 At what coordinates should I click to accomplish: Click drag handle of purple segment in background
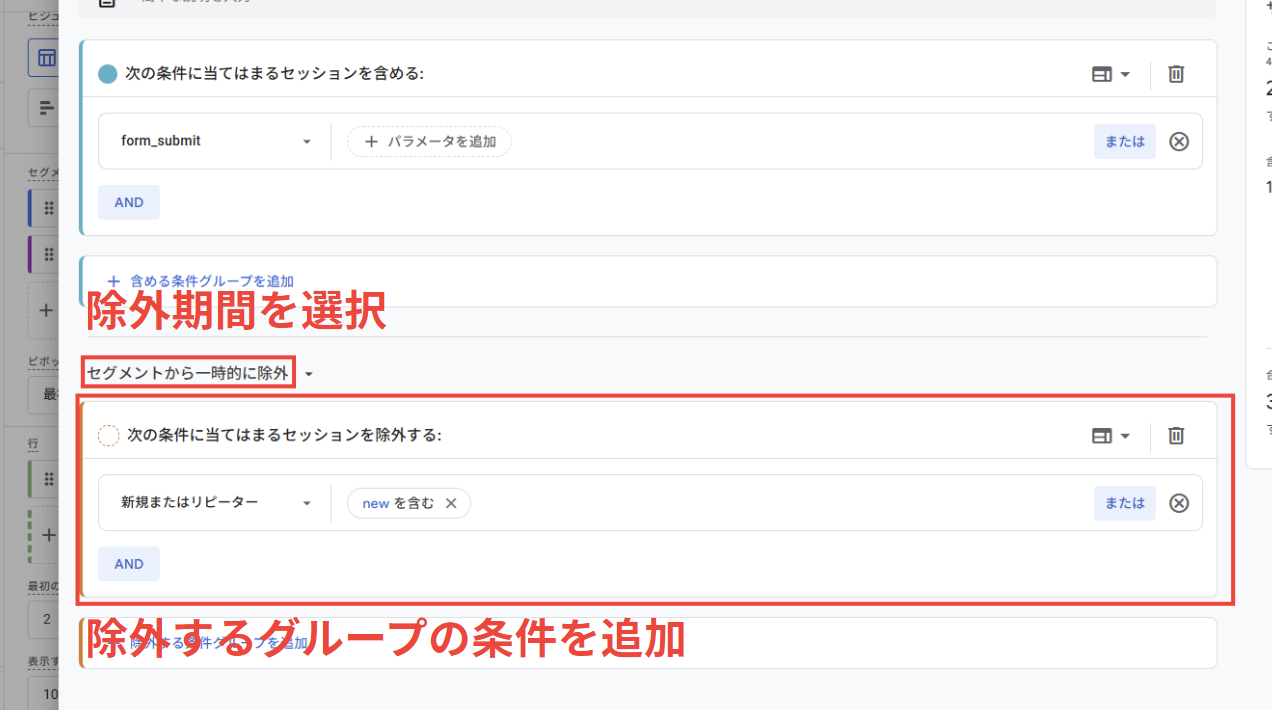point(49,254)
